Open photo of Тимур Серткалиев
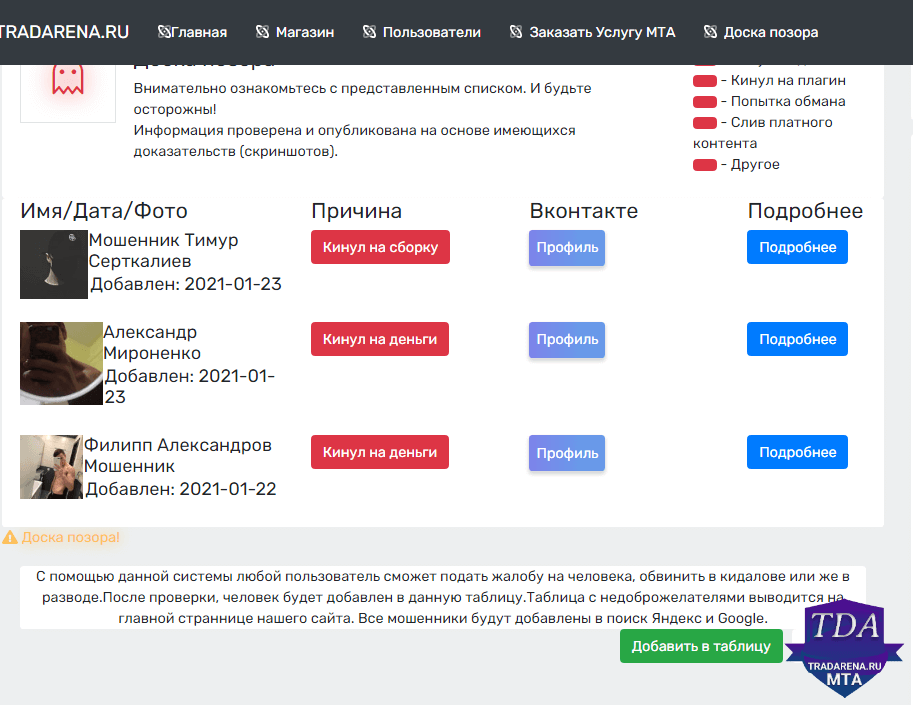913x705 pixels. tap(54, 264)
